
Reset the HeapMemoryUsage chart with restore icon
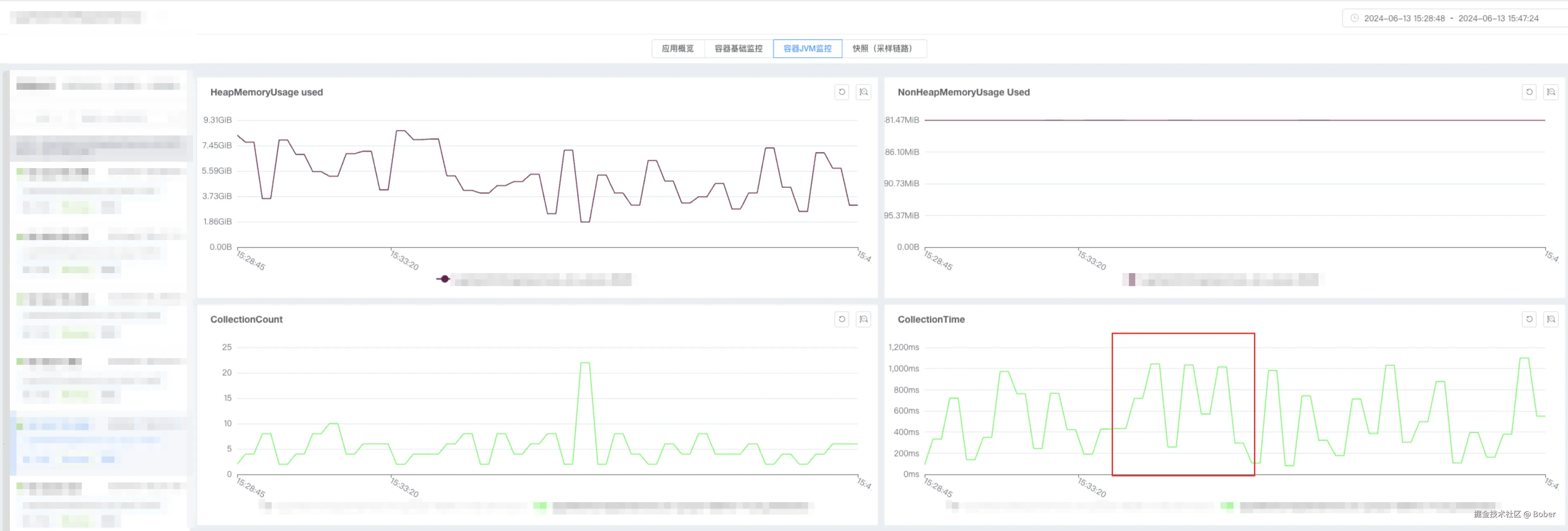point(842,92)
